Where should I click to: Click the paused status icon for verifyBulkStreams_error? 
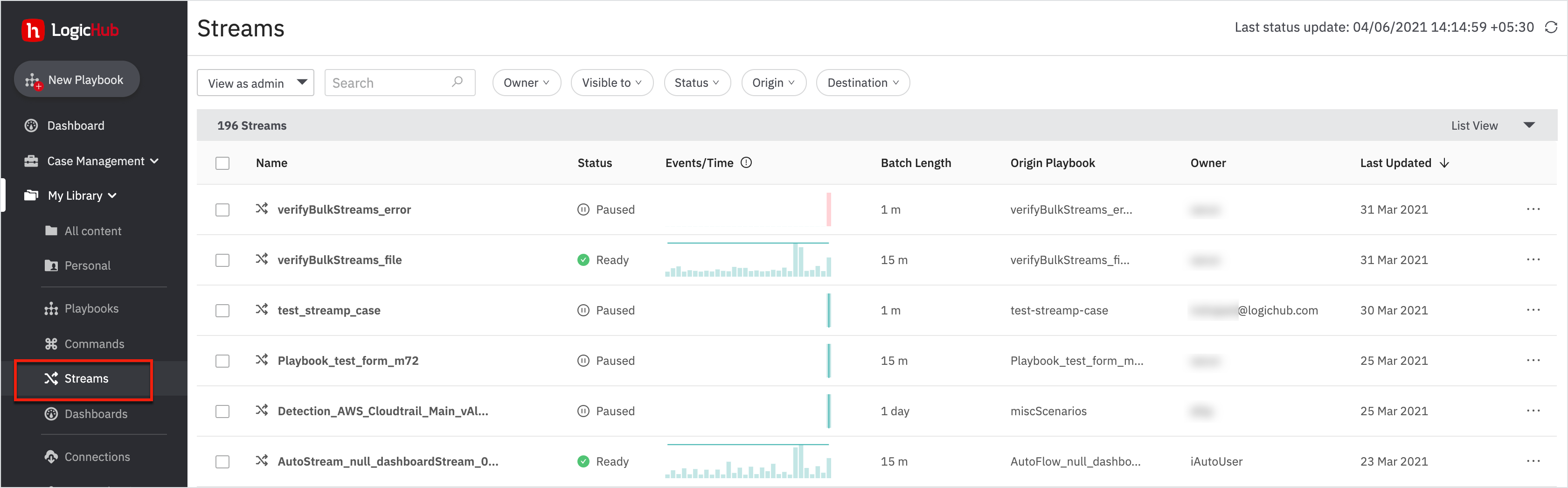[583, 209]
